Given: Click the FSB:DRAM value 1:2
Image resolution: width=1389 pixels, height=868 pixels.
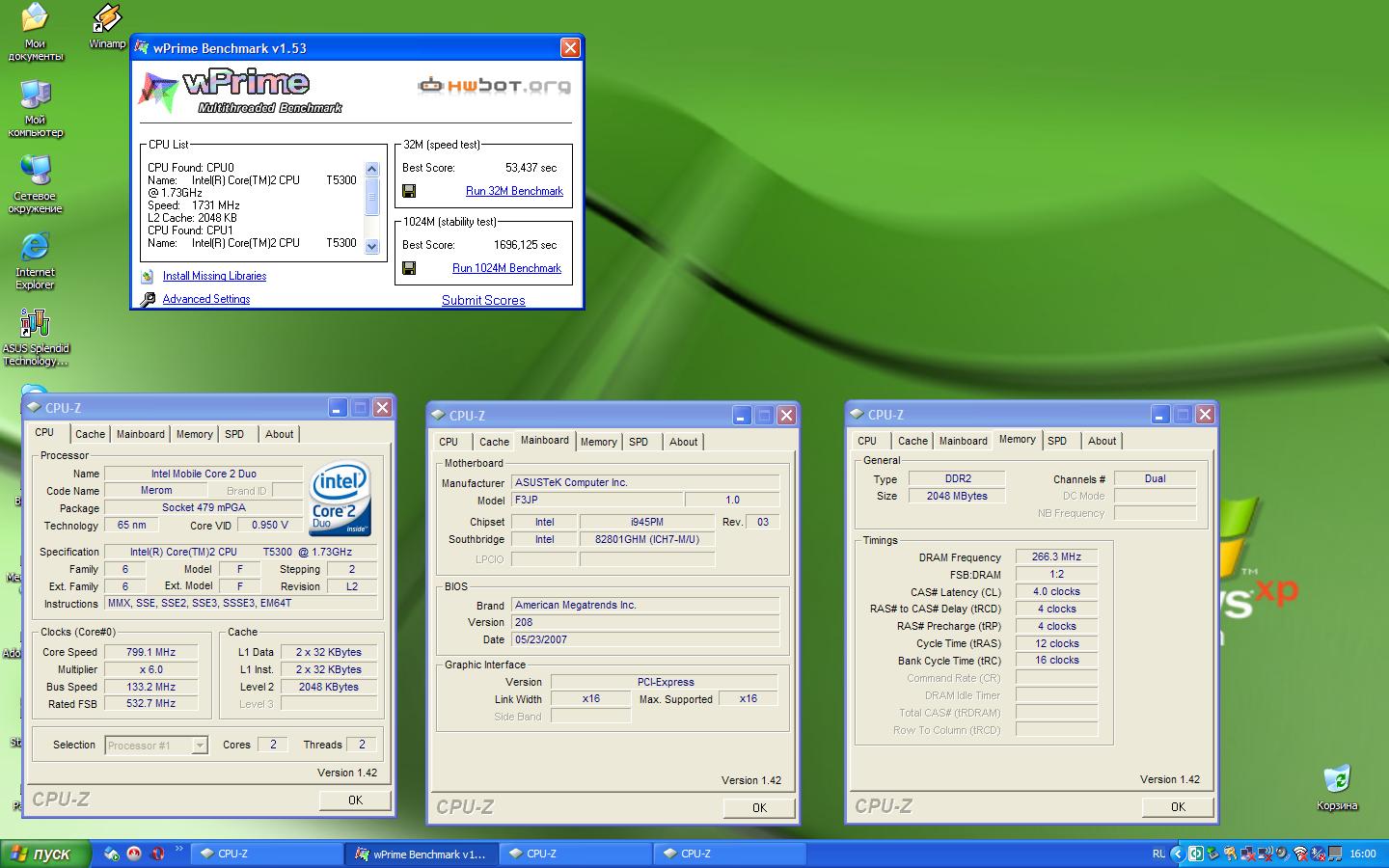Looking at the screenshot, I should click(1056, 574).
